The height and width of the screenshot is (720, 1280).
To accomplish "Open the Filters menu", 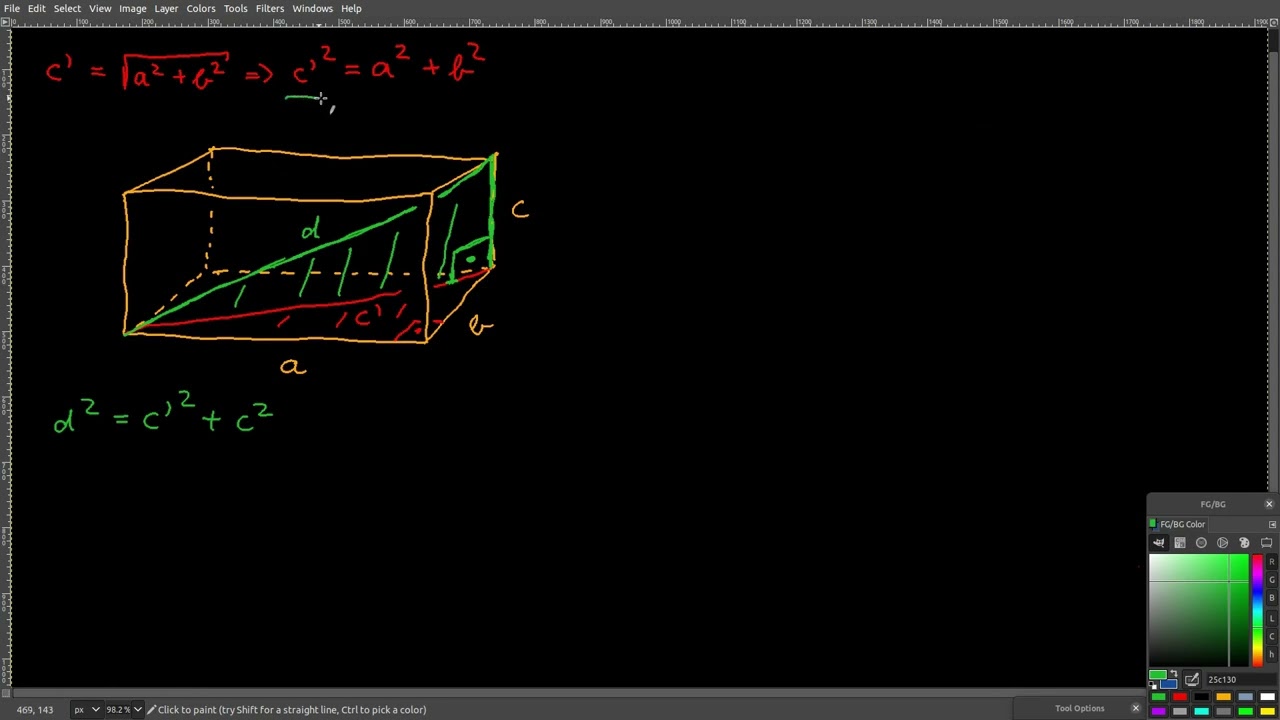I will coord(269,8).
